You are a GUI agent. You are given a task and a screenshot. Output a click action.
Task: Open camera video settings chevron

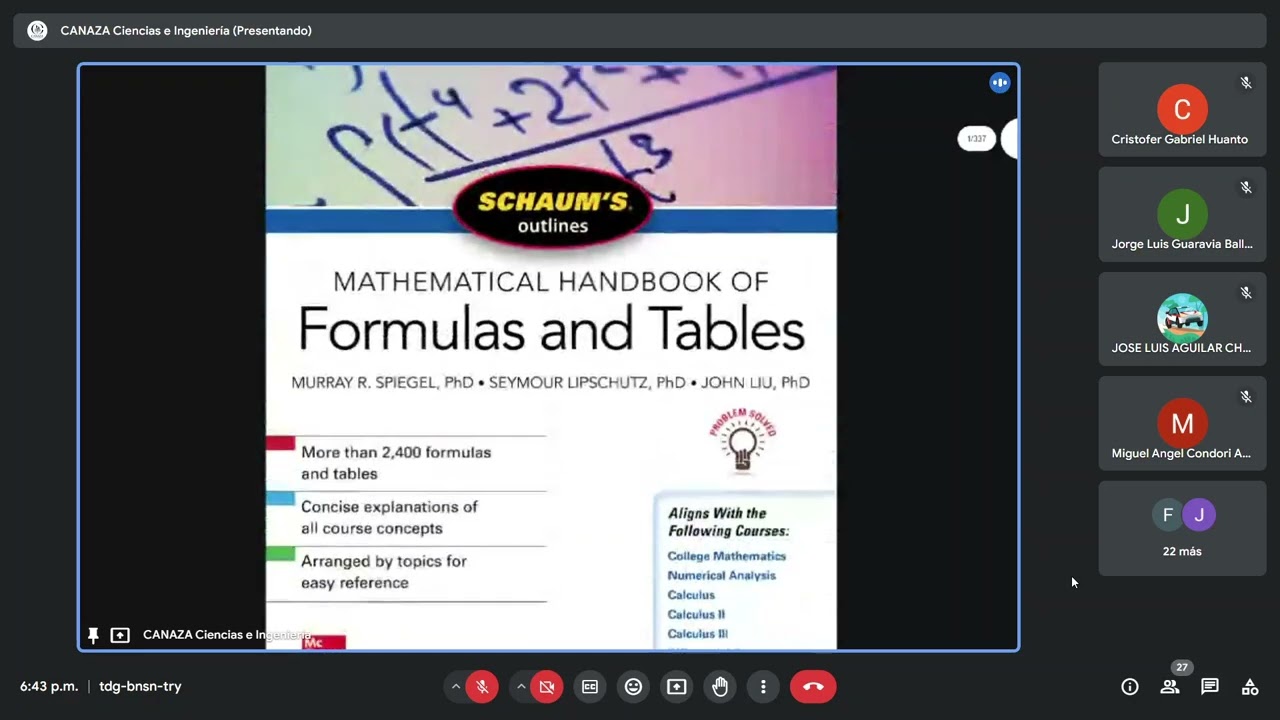tap(521, 687)
